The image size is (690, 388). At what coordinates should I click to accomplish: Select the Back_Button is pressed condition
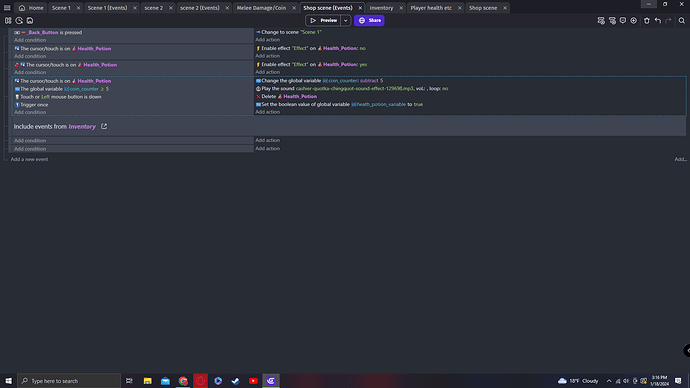point(48,33)
